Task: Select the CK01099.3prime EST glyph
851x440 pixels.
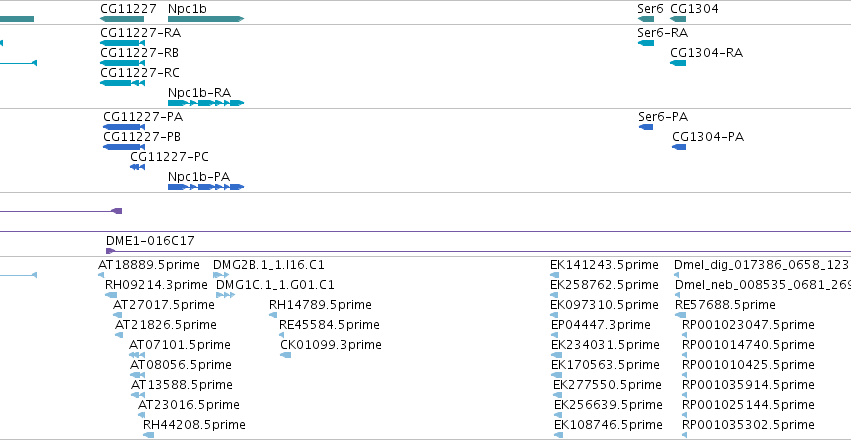Action: tap(285, 355)
